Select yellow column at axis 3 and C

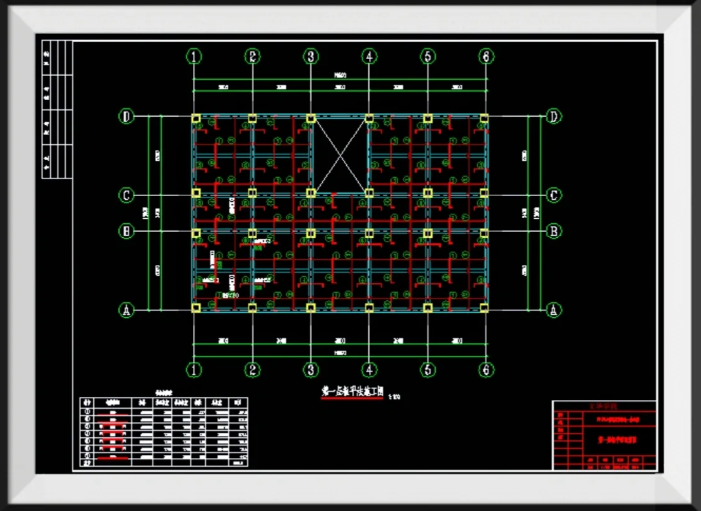click(x=311, y=194)
